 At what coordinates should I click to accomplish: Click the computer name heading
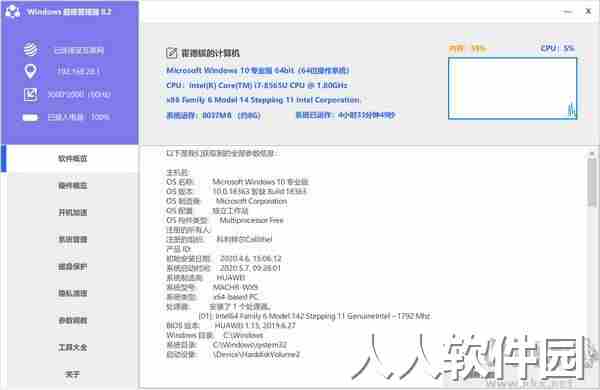point(210,53)
